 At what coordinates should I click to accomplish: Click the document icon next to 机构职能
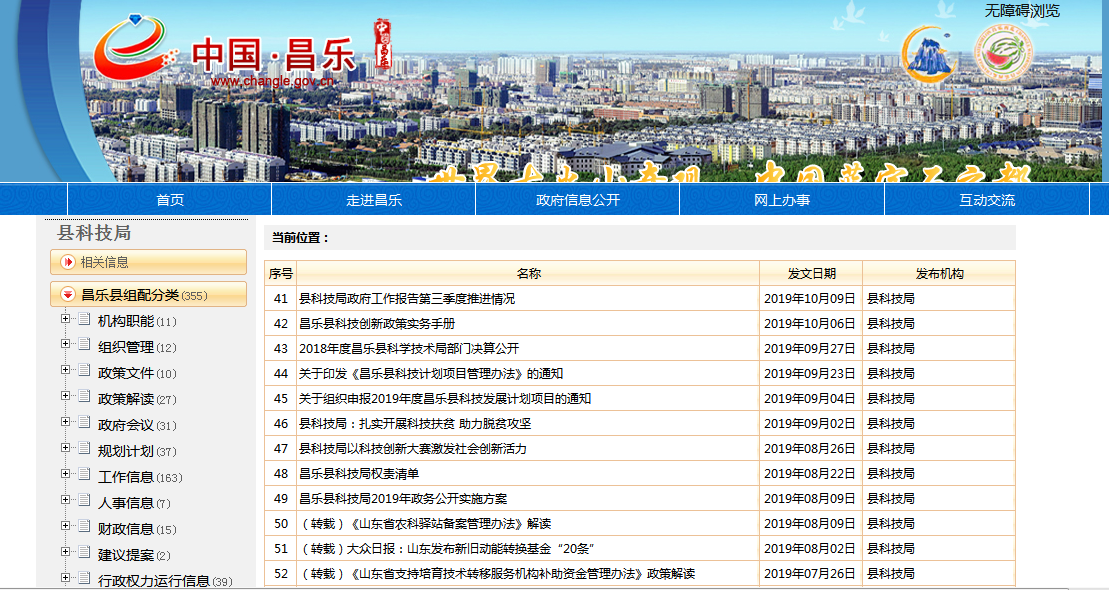84,319
